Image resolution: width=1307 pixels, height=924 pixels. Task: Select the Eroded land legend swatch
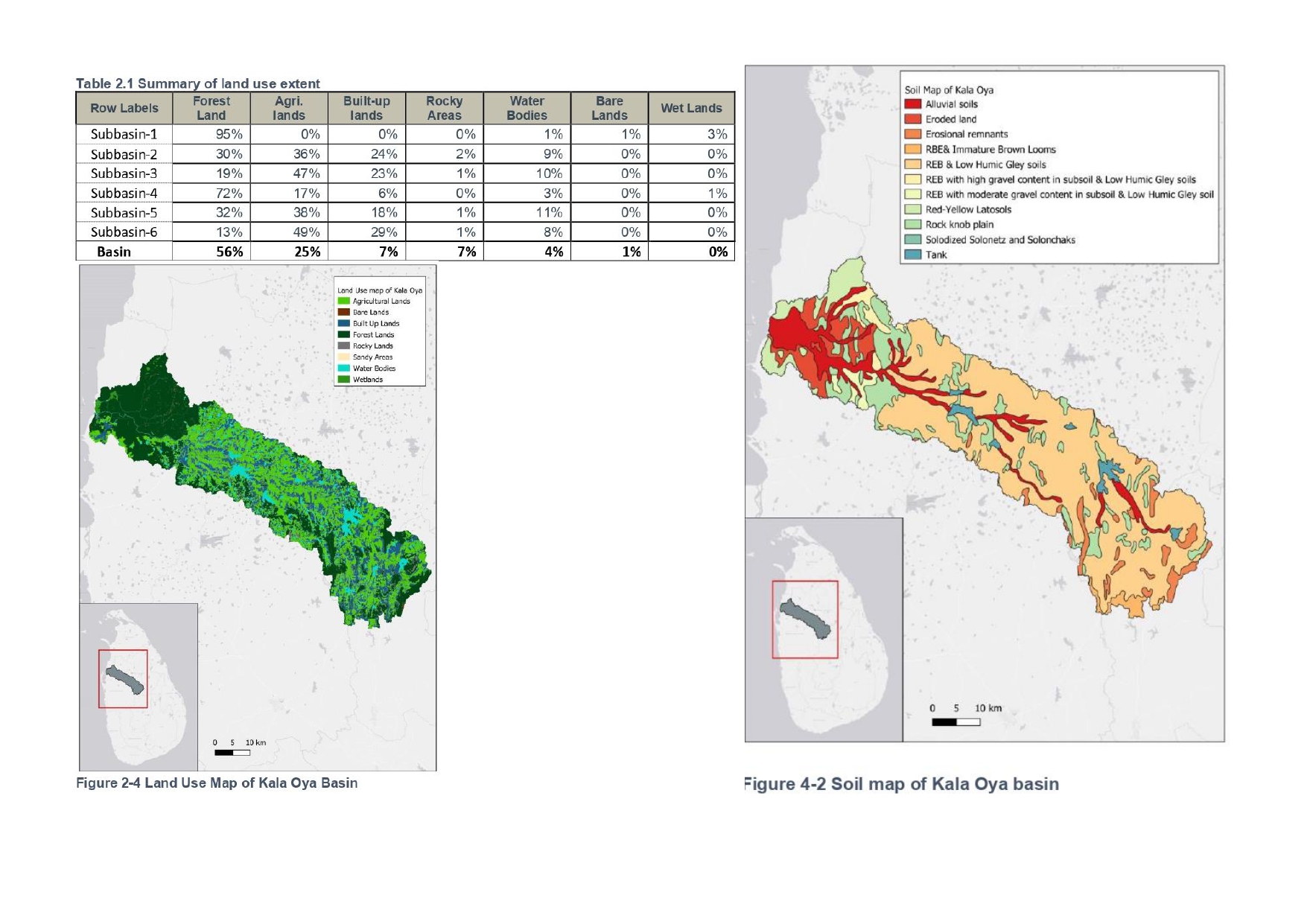[912, 119]
